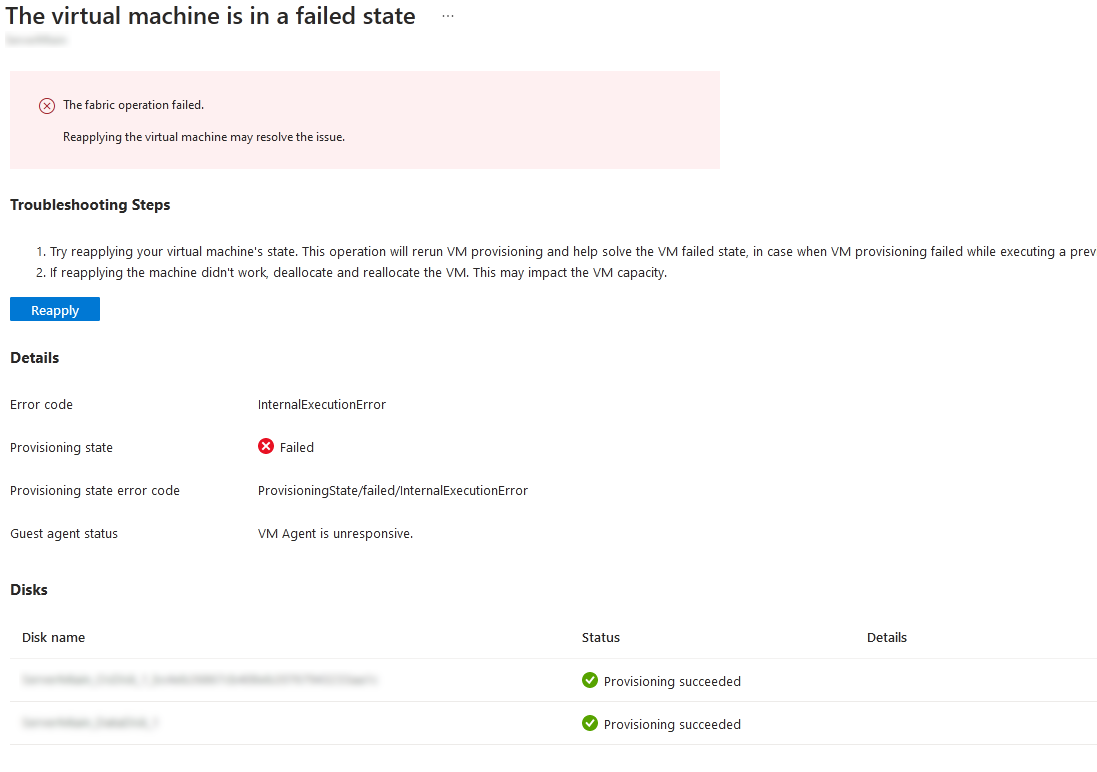
Task: Click the green success icon on the first disk
Action: click(589, 680)
